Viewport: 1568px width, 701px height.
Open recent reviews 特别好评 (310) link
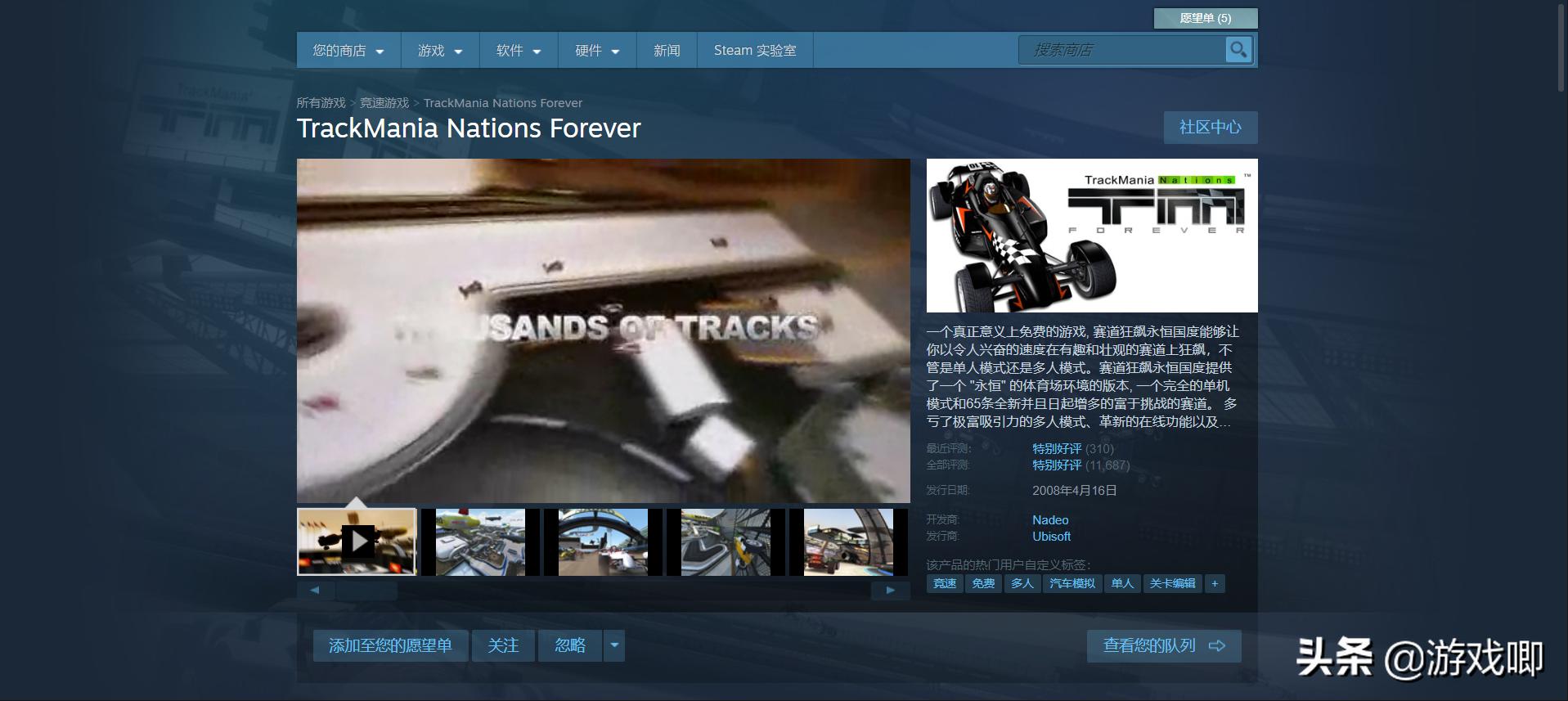pyautogui.click(x=1073, y=448)
